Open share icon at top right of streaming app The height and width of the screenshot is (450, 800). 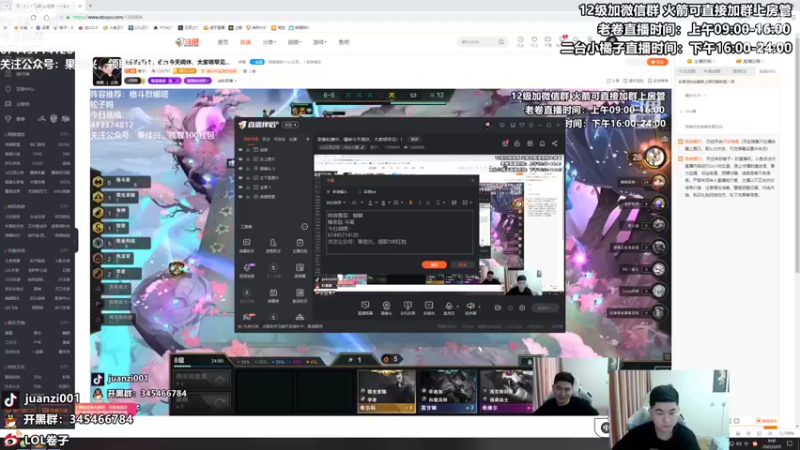(555, 143)
